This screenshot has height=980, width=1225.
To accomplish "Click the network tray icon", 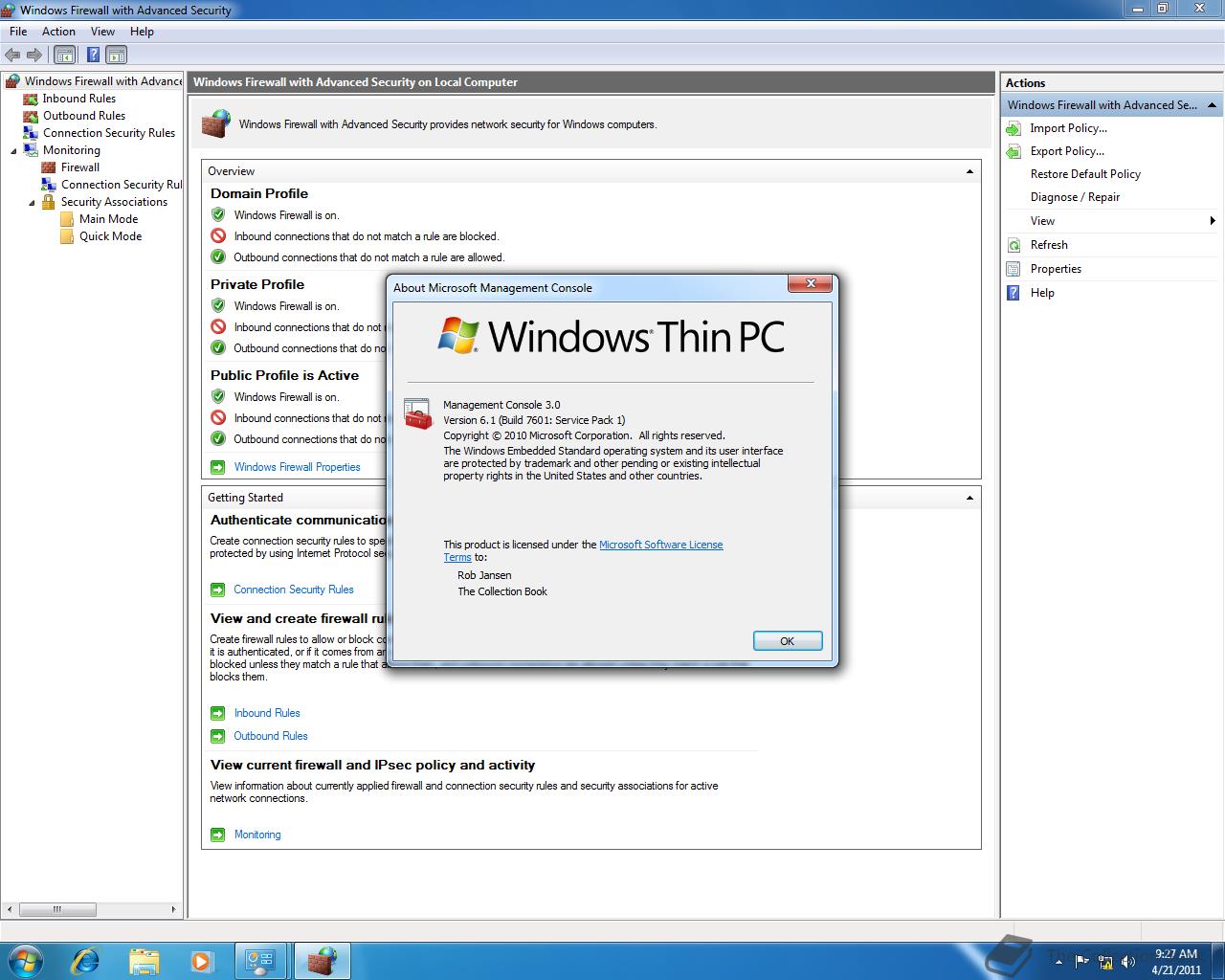I will [1105, 962].
